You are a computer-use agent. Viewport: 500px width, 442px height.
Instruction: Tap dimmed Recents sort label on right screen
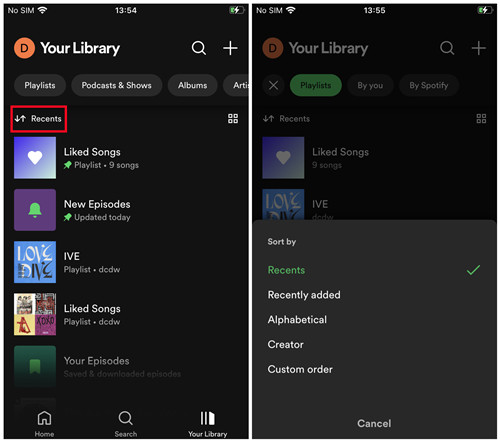coord(286,119)
